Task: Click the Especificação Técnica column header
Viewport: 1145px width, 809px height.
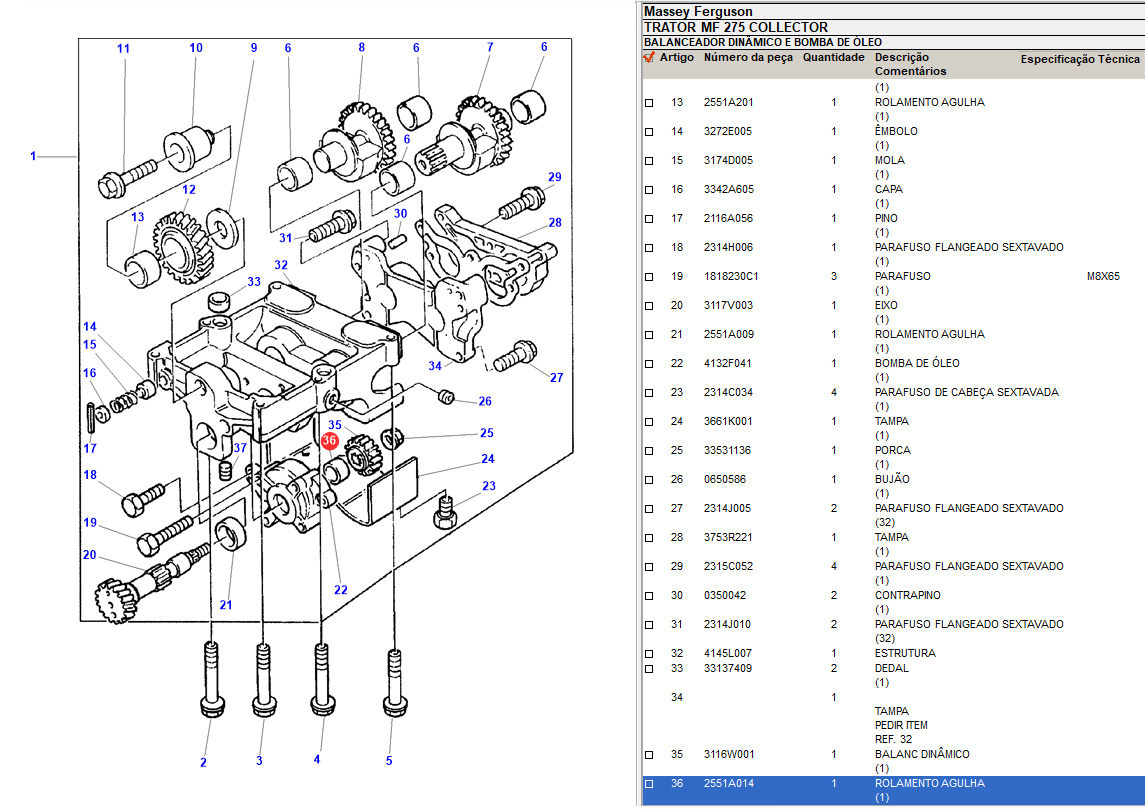Action: click(x=1079, y=60)
